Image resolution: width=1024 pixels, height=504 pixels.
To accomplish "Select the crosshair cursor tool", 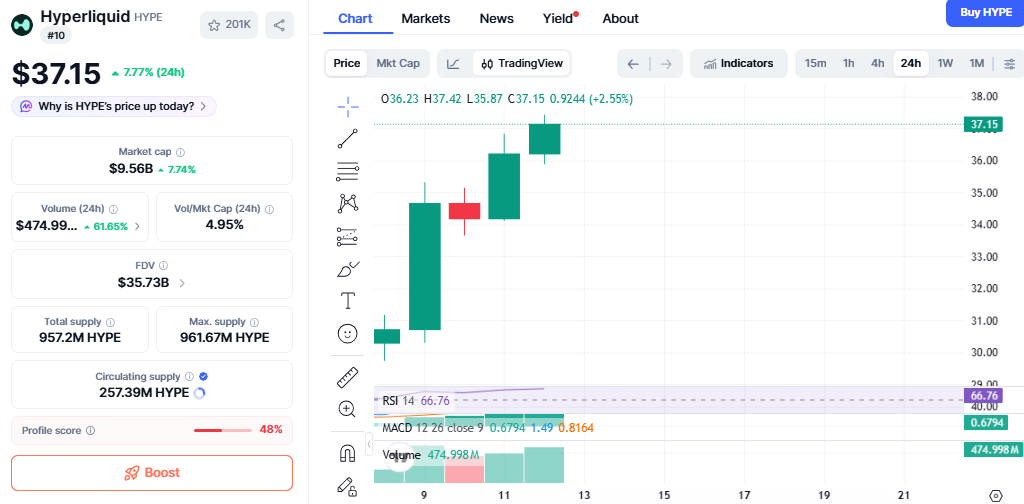I will [x=348, y=106].
